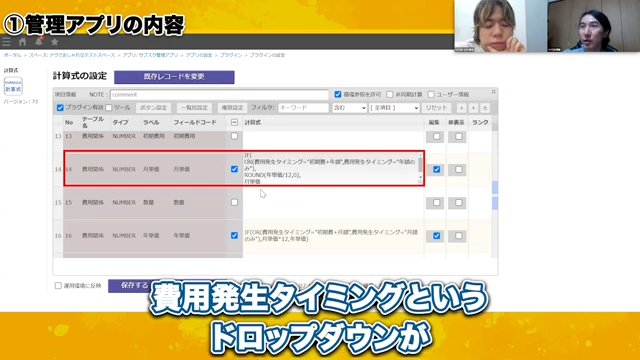Click the テーブル名 column header
Image resolution: width=640 pixels, height=360 pixels.
[x=93, y=122]
